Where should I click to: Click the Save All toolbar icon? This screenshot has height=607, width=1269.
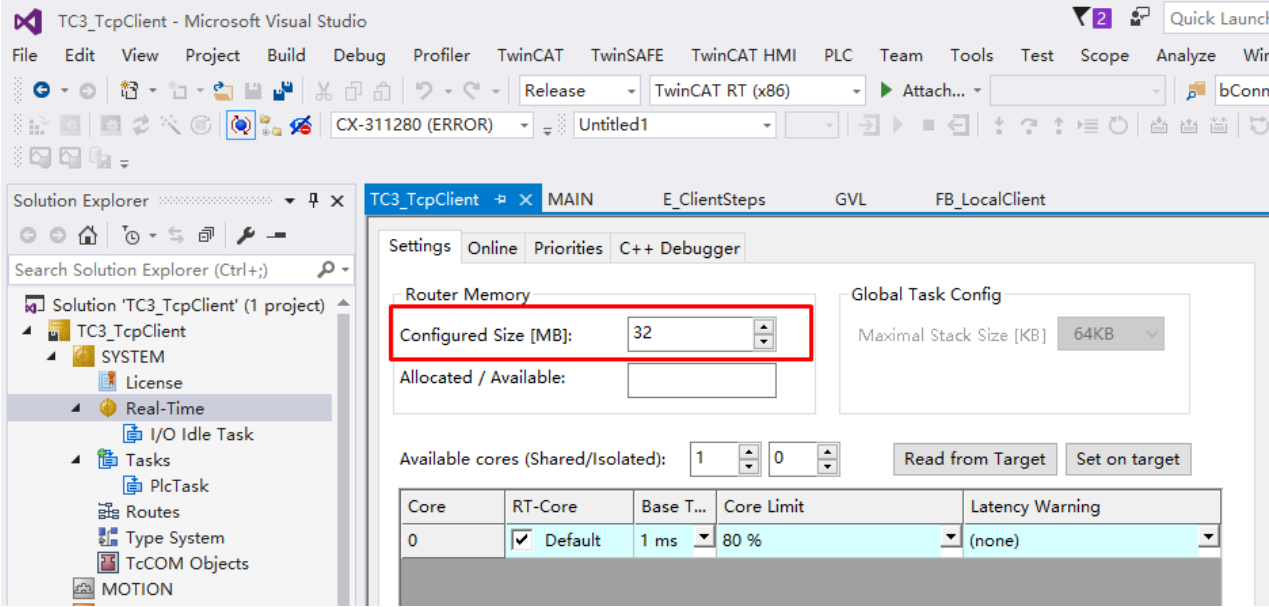click(x=283, y=91)
